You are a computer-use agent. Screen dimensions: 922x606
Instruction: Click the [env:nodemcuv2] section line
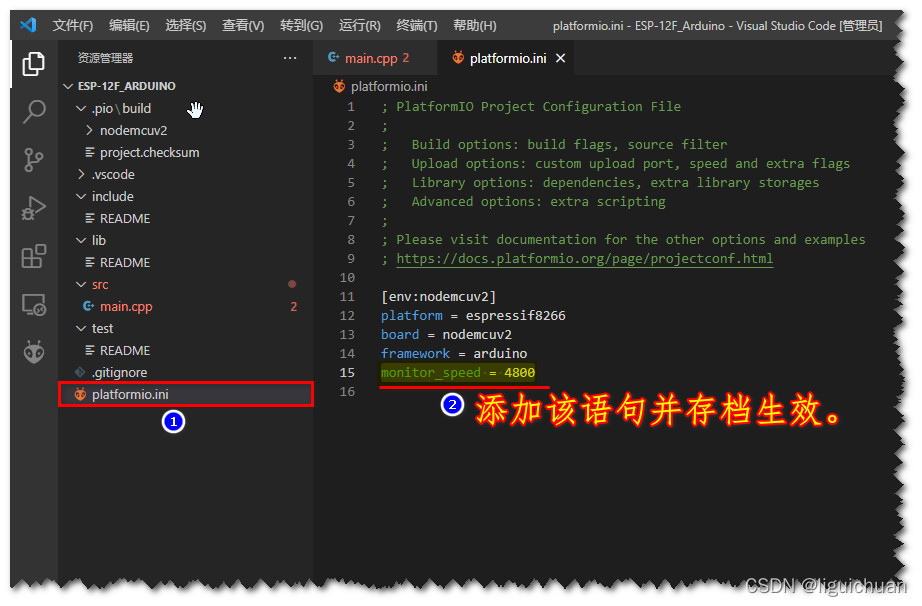tap(438, 296)
